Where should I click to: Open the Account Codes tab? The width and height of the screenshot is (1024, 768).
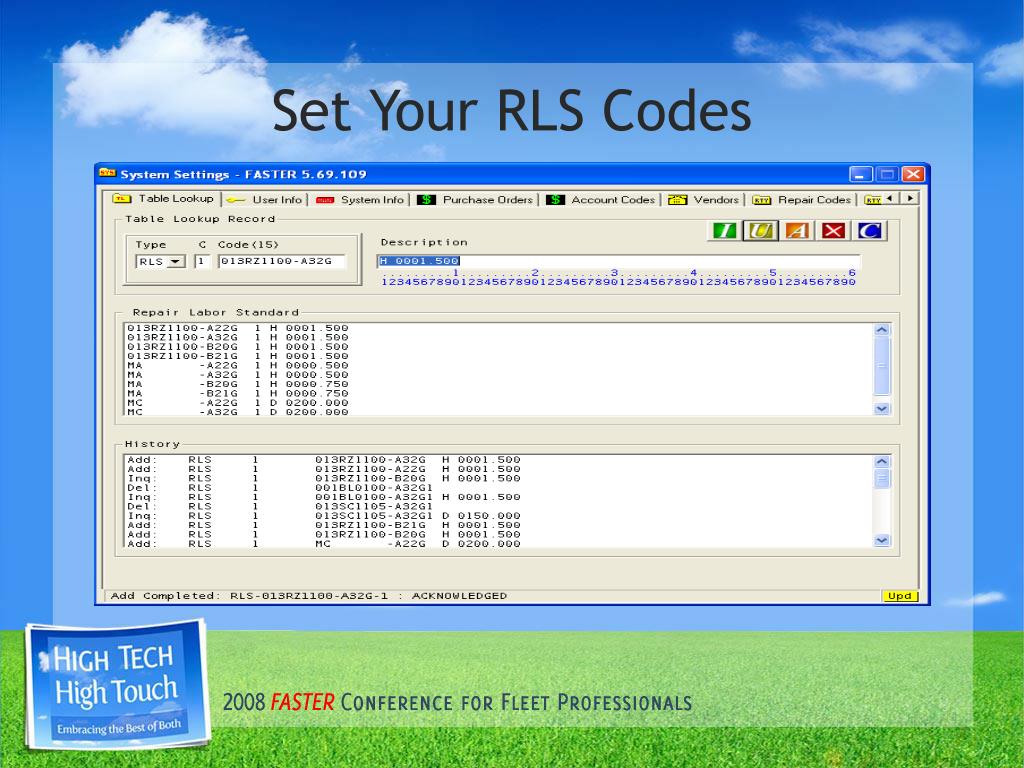click(601, 200)
